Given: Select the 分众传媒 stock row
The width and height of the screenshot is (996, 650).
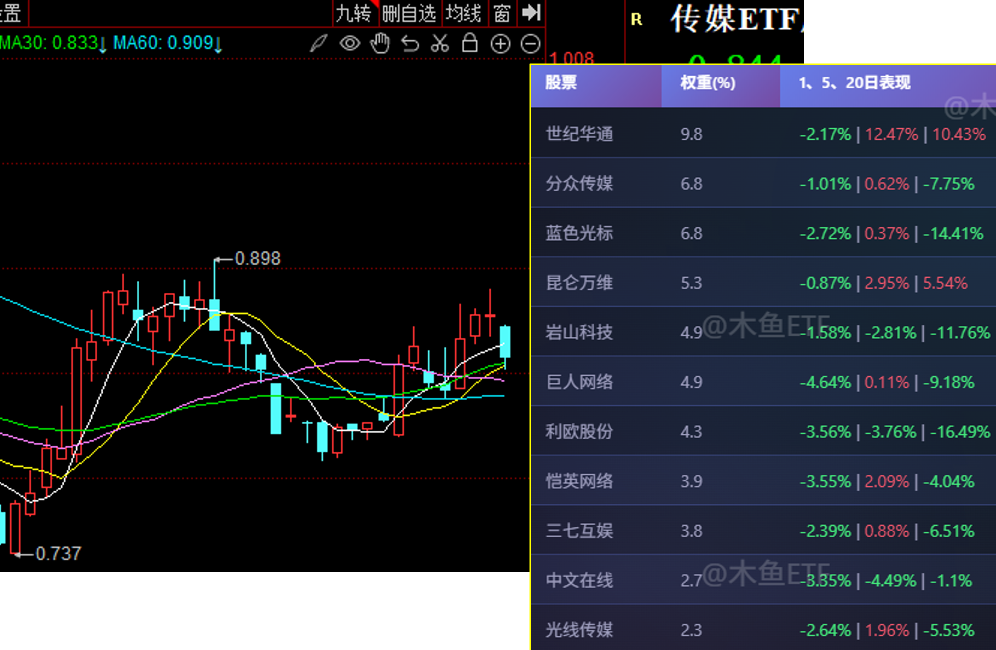Looking at the screenshot, I should [763, 184].
